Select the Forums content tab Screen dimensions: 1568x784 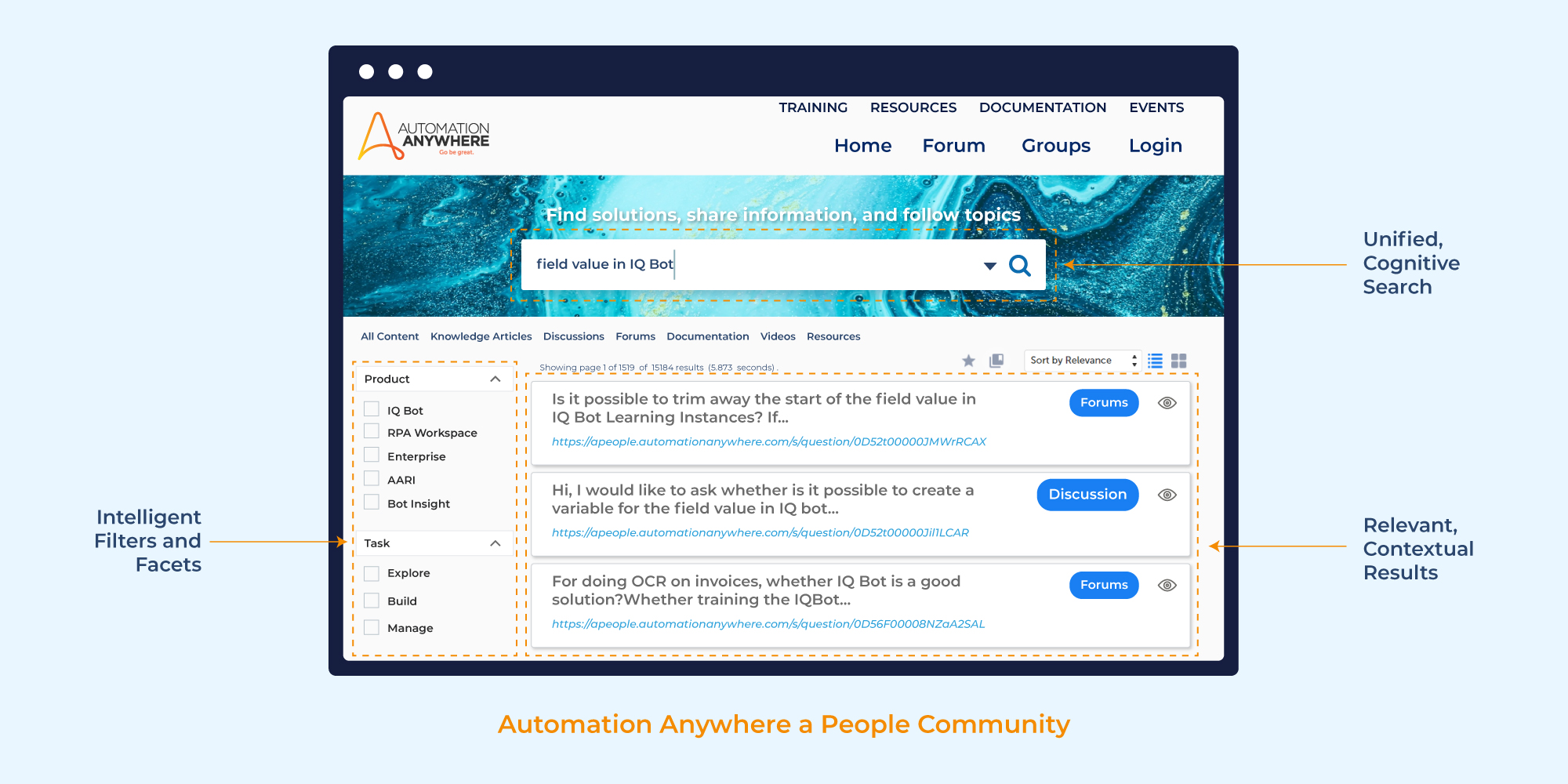(x=635, y=336)
